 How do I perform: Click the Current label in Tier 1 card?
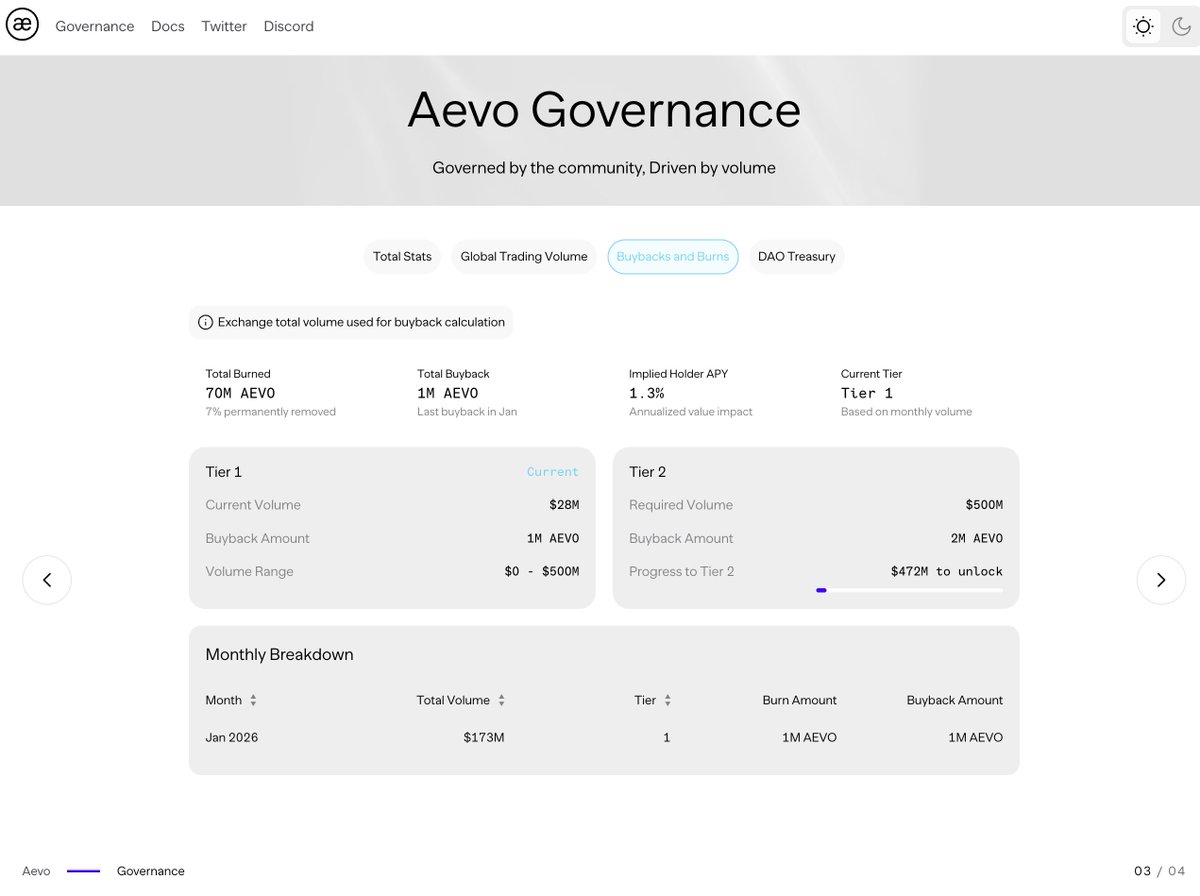pyautogui.click(x=553, y=472)
